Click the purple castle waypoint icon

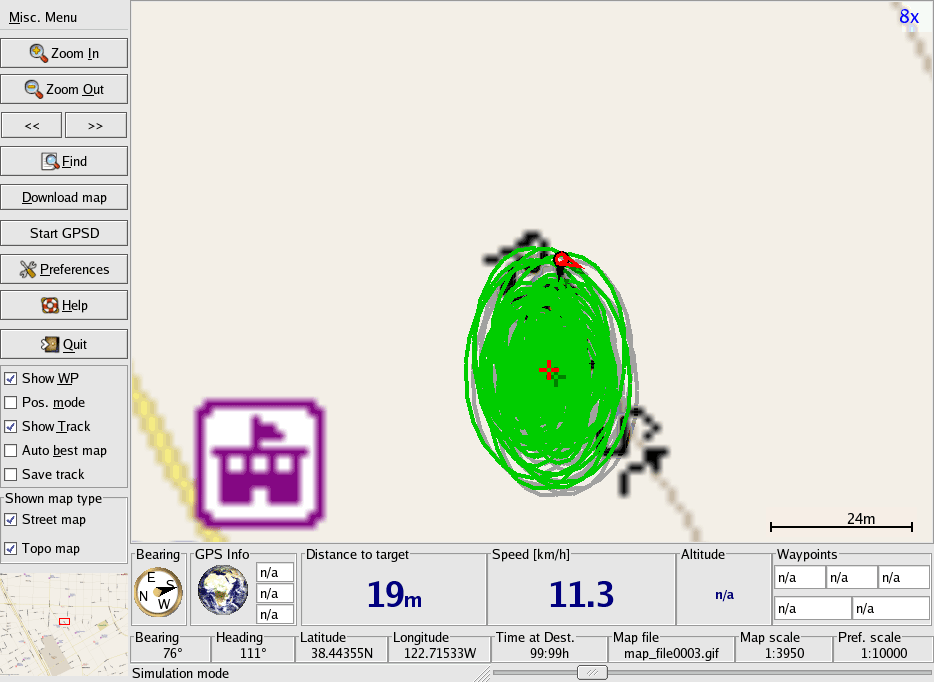(260, 464)
